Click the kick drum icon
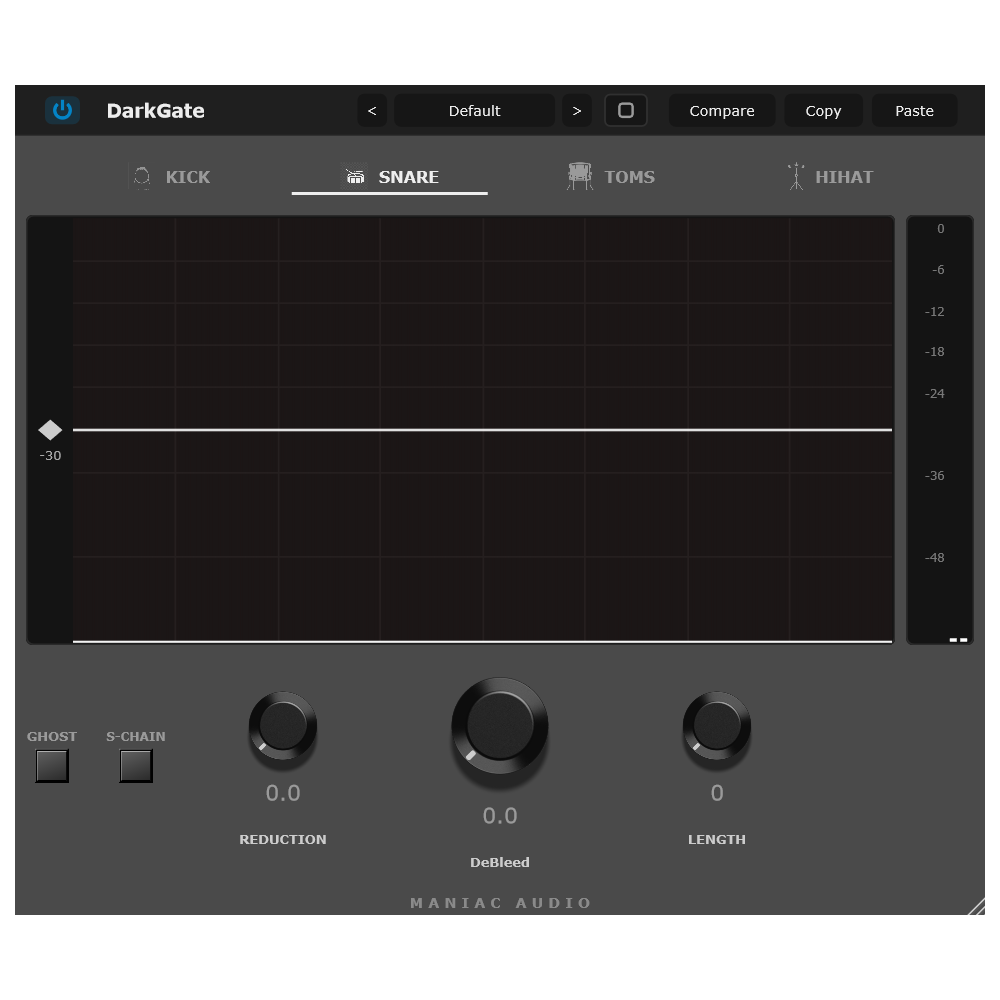 tap(142, 177)
